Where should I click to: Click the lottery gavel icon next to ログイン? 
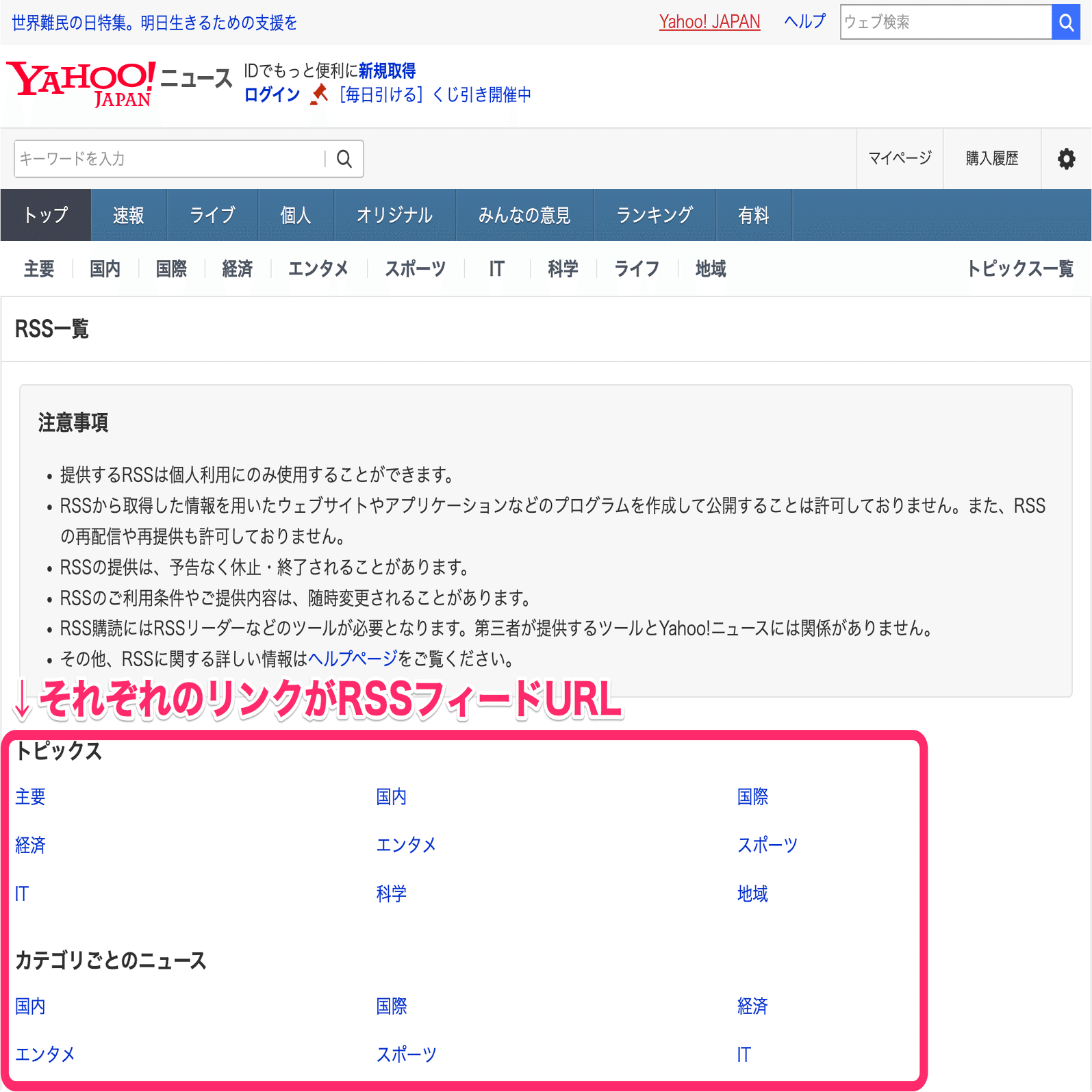point(319,94)
